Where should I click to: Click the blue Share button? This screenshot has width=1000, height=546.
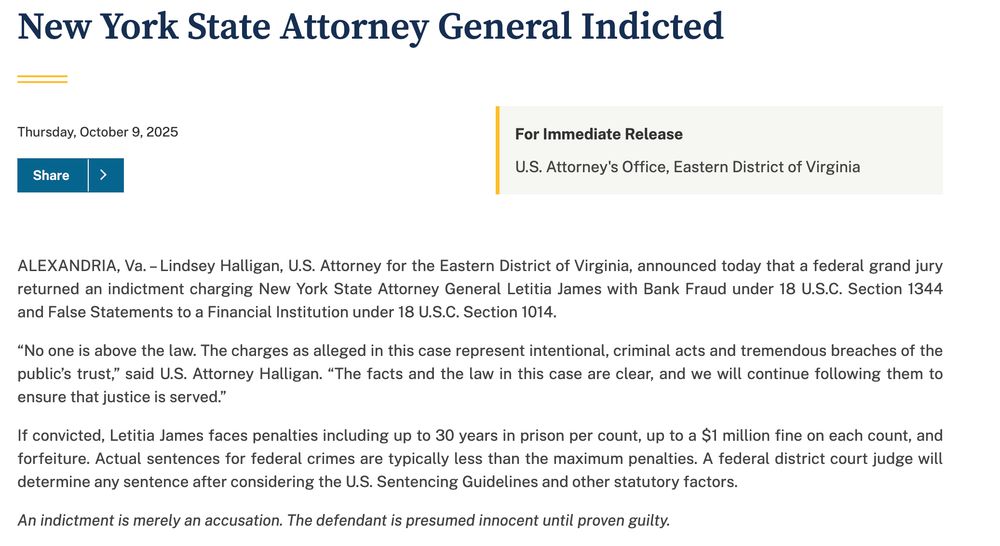click(x=52, y=175)
